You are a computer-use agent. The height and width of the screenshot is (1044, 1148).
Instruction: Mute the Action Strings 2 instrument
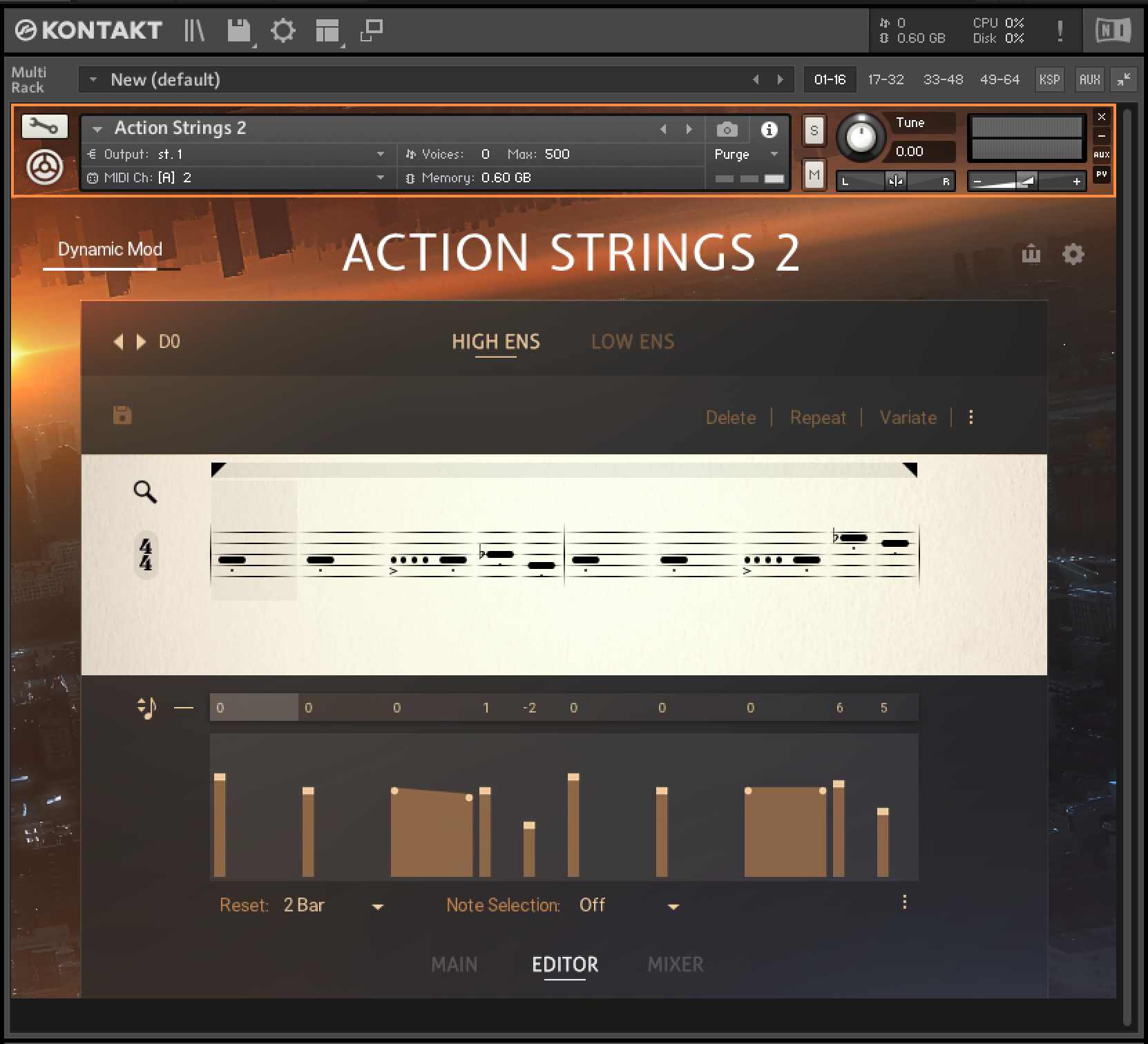(813, 175)
